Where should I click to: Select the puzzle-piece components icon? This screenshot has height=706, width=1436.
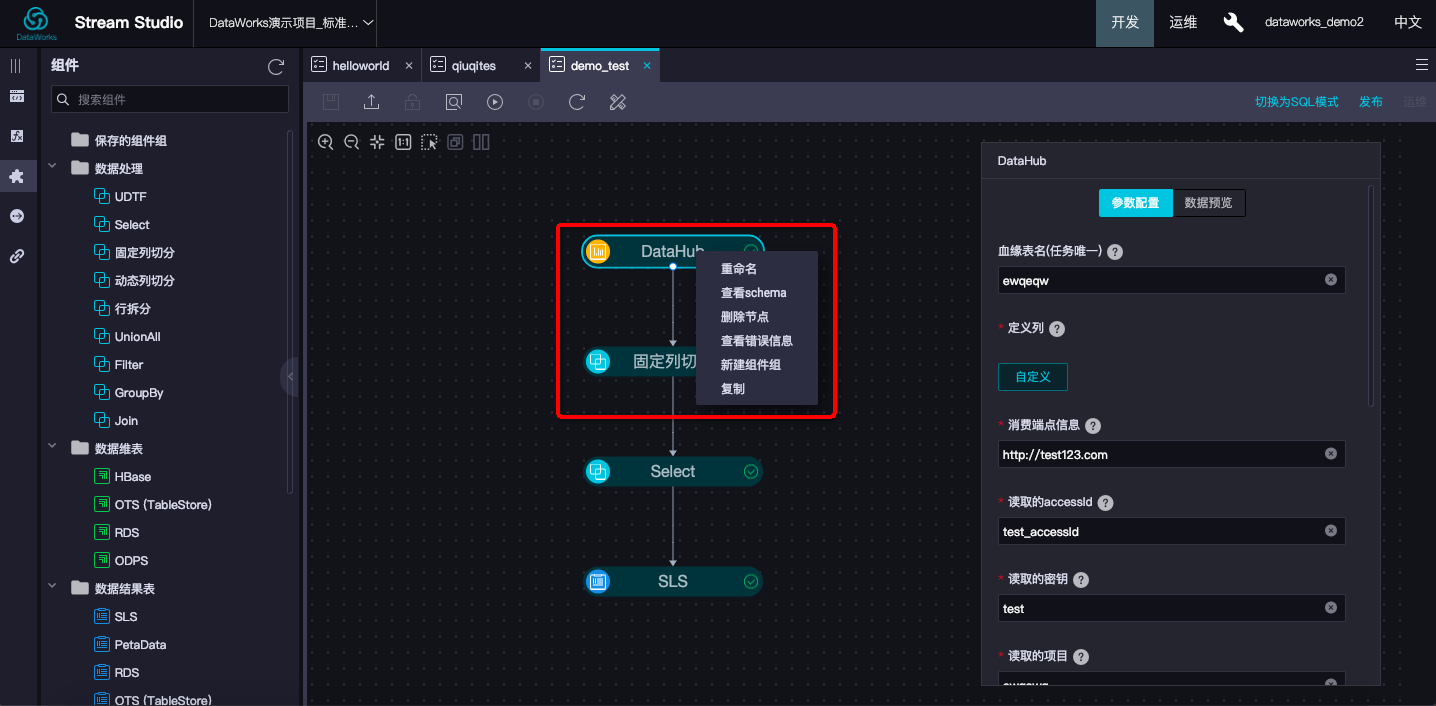[16, 176]
